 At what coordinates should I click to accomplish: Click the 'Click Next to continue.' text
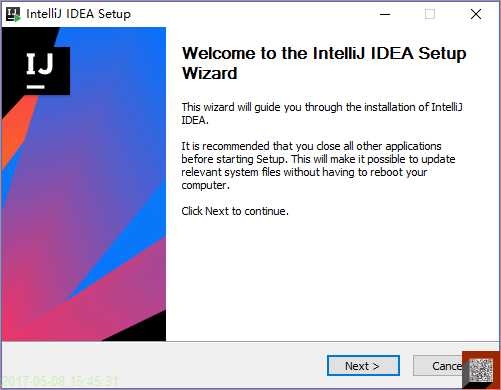[x=235, y=211]
